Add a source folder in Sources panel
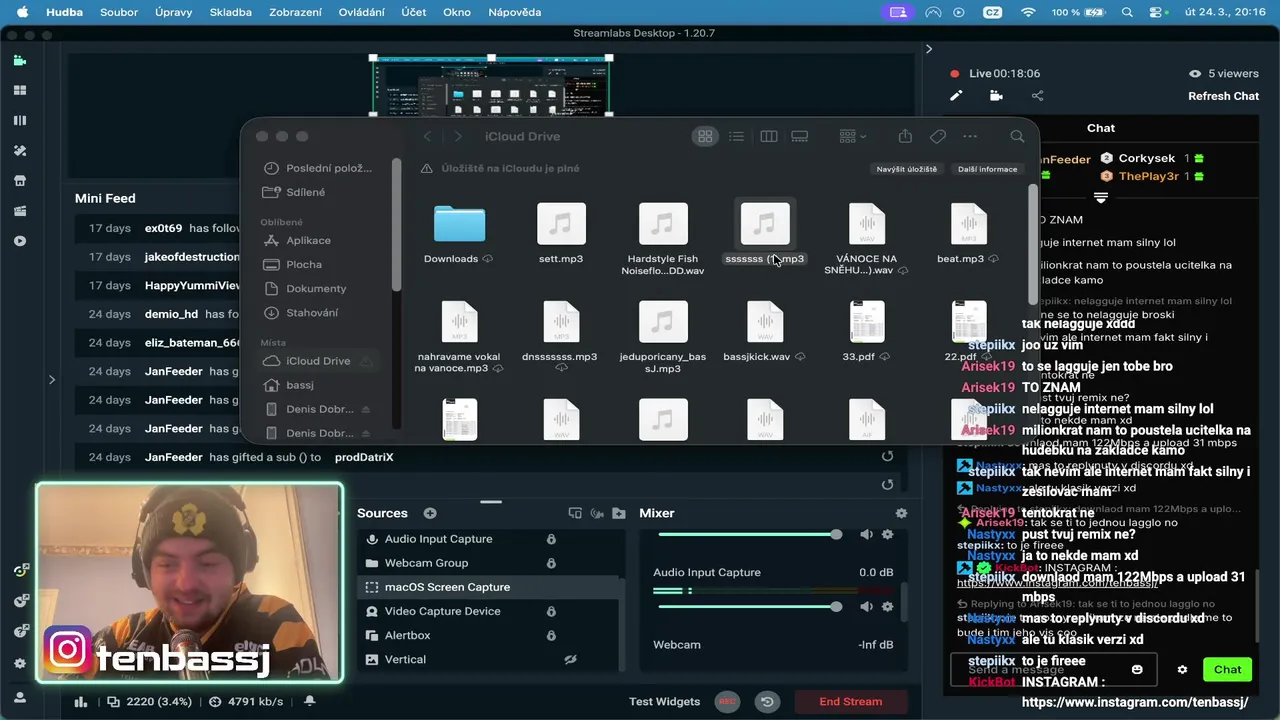The width and height of the screenshot is (1280, 720). 619,513
